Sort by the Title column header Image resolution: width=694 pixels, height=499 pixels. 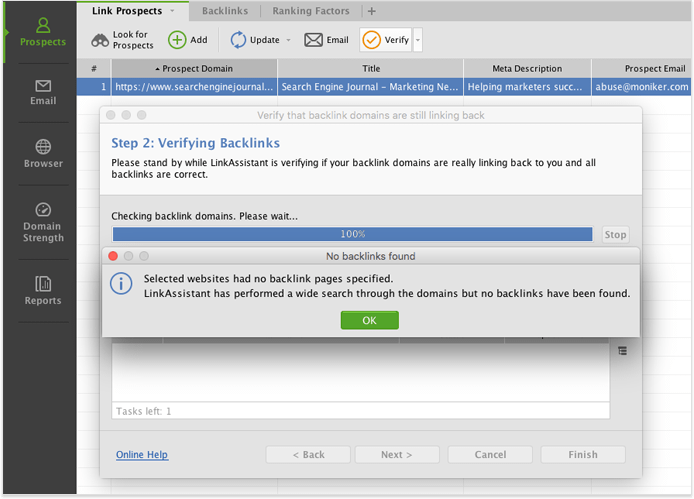click(370, 69)
